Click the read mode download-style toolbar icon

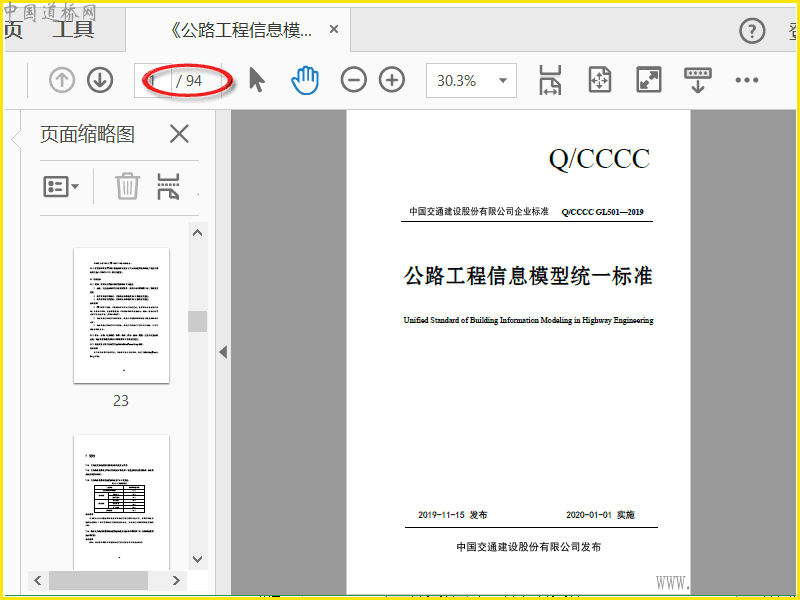[x=697, y=80]
